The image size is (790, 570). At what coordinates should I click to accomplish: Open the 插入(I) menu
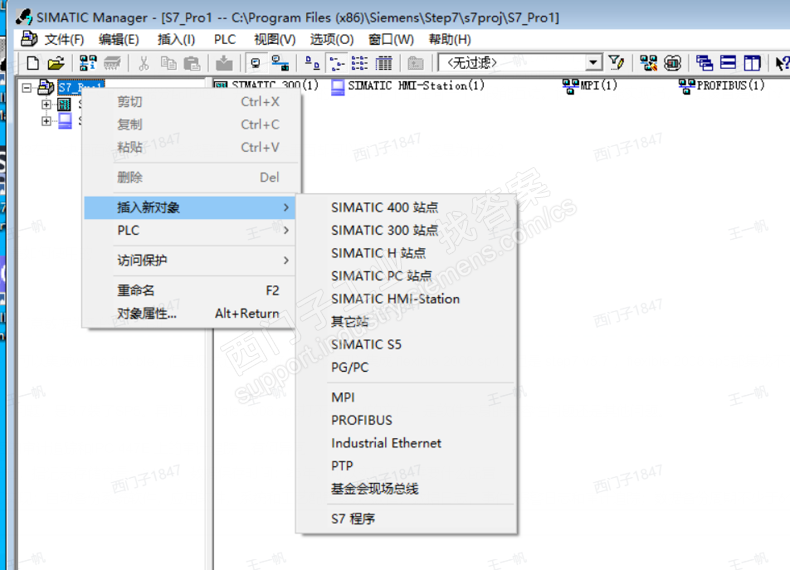[x=176, y=39]
